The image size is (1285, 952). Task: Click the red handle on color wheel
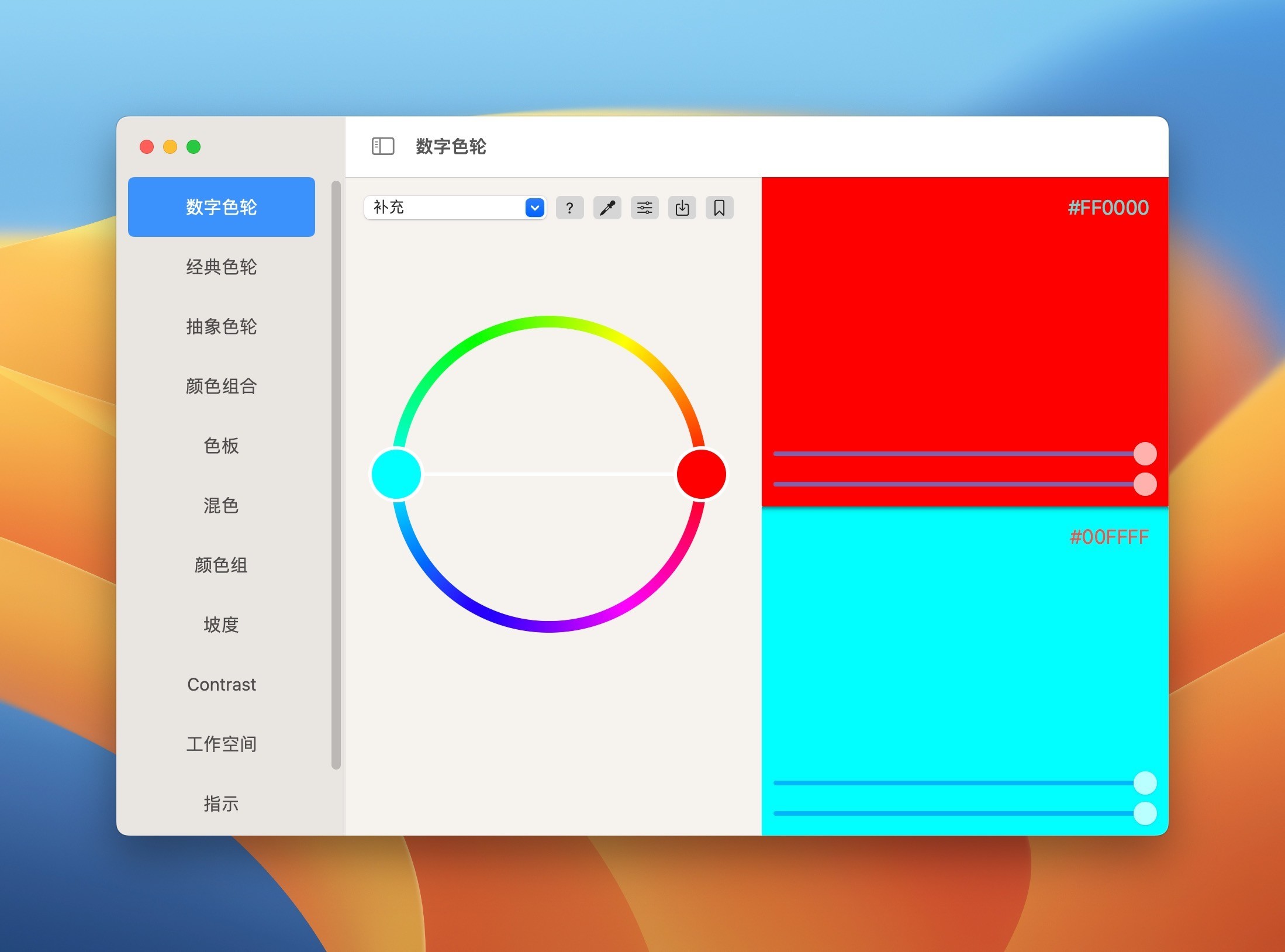click(x=701, y=474)
